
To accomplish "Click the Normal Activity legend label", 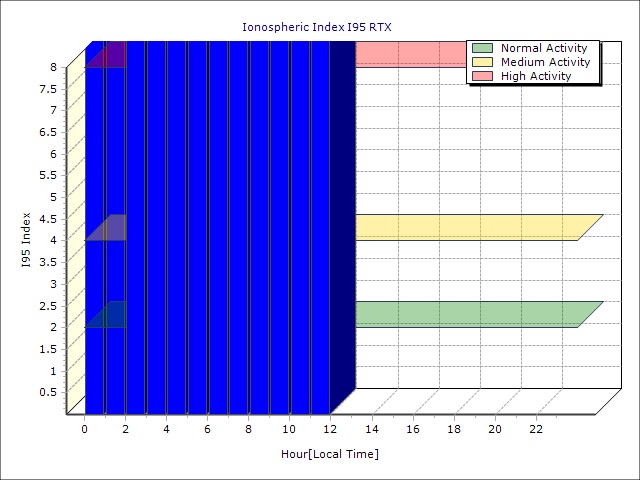I will click(544, 48).
